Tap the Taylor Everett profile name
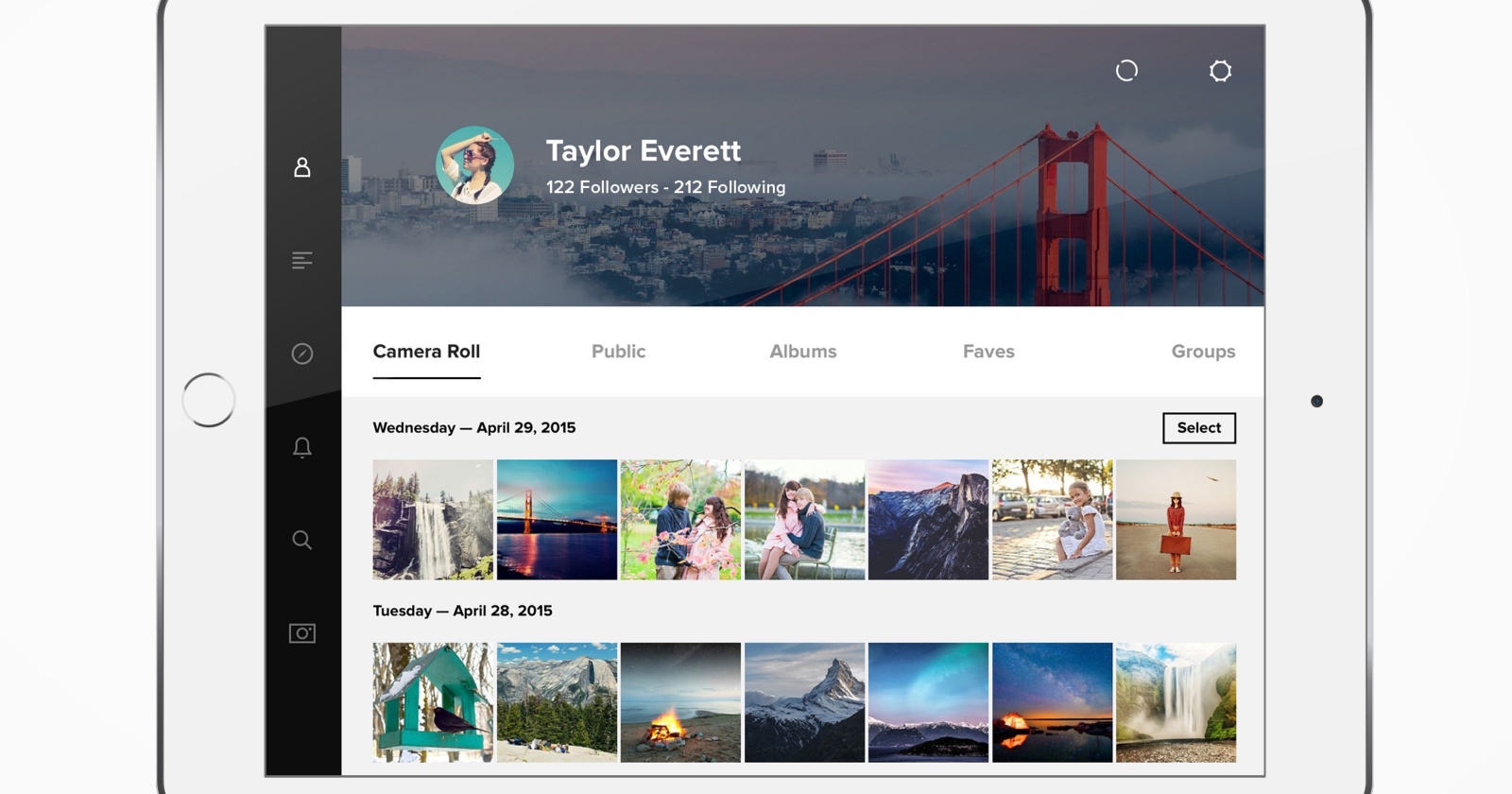 644,151
